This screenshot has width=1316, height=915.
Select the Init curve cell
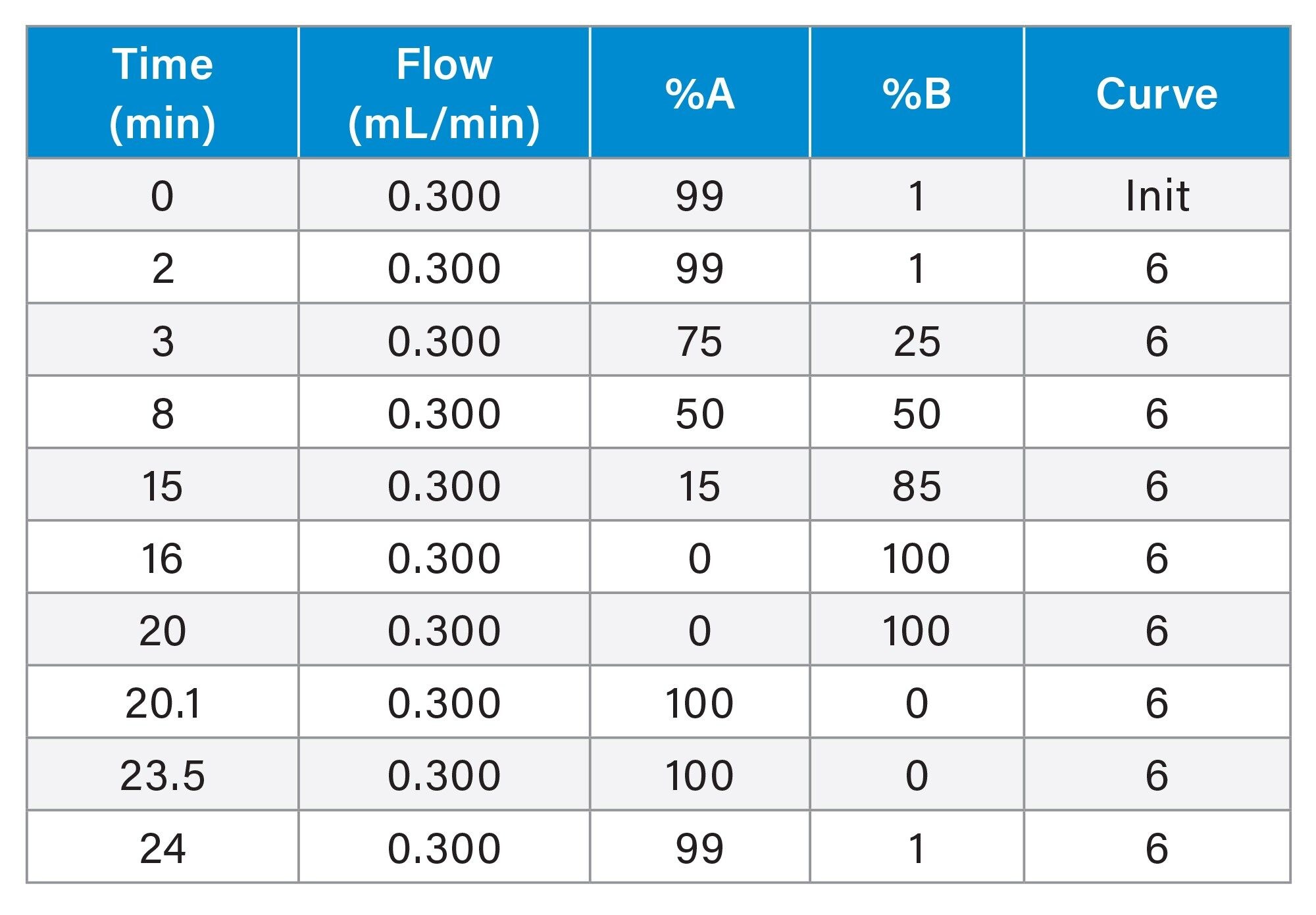point(1157,195)
